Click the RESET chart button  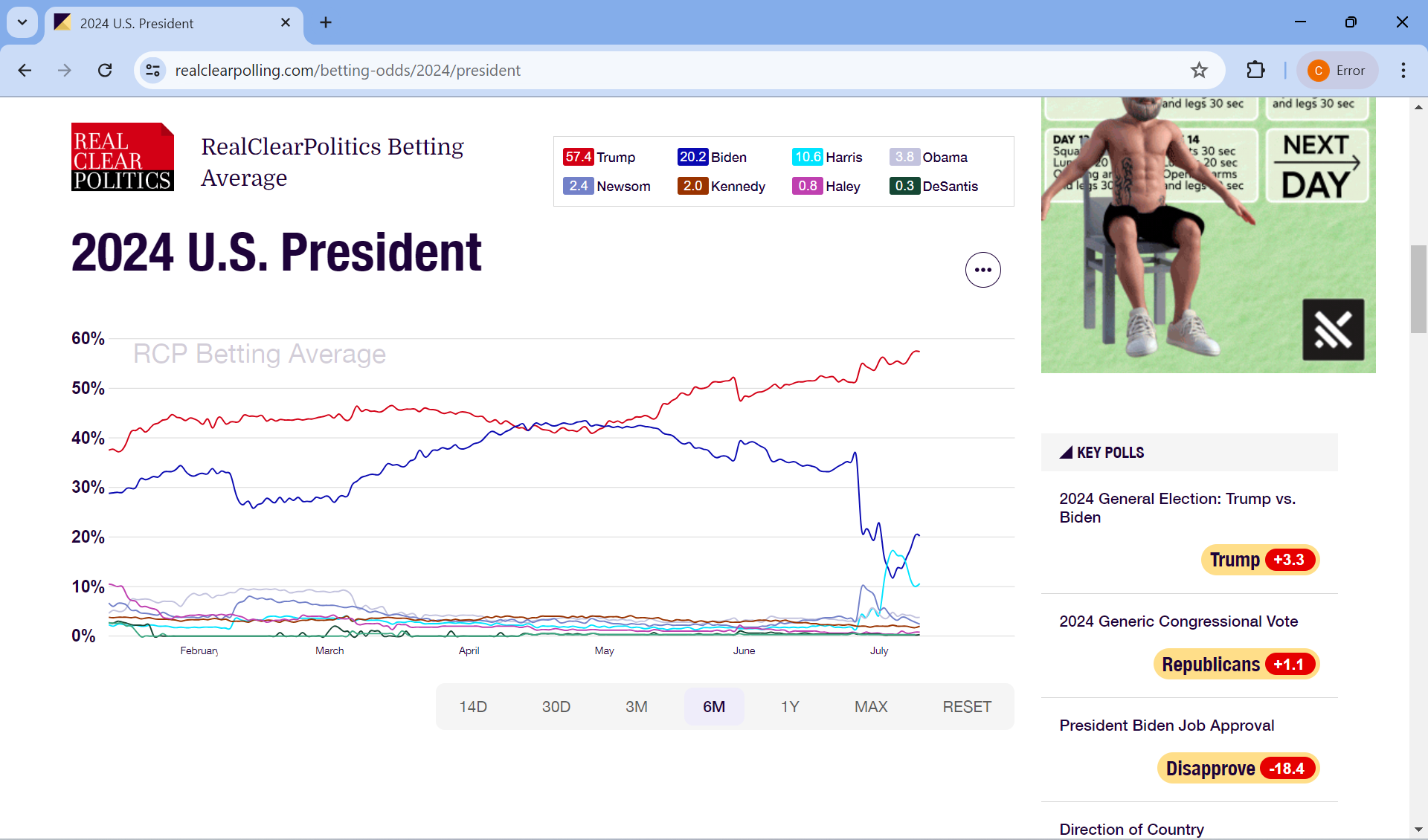pos(967,706)
